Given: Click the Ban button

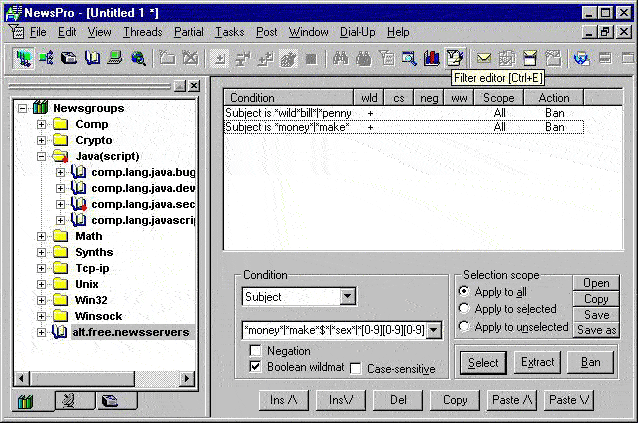Looking at the screenshot, I should (x=590, y=362).
